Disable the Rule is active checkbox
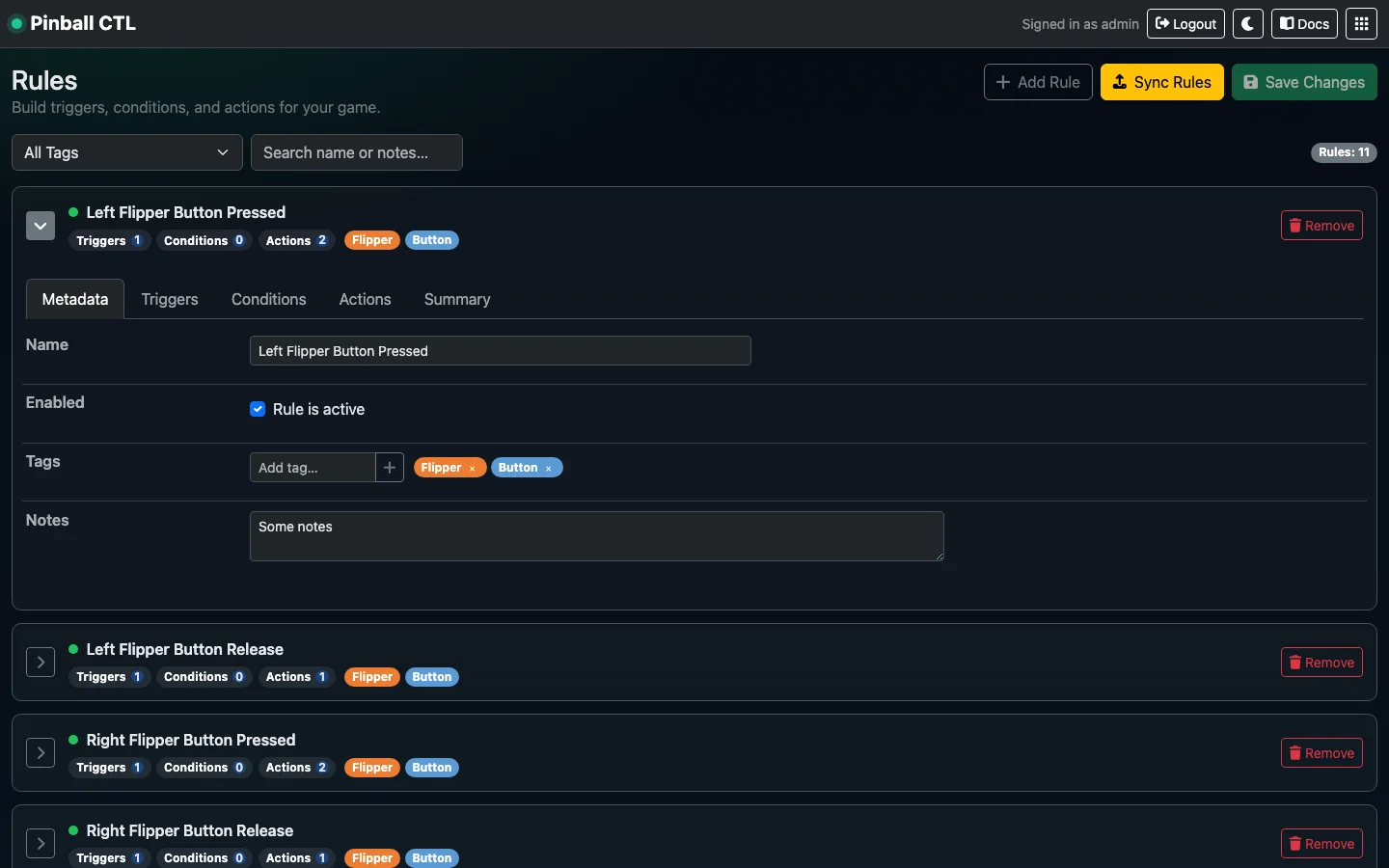Viewport: 1389px width, 868px height. [x=258, y=409]
